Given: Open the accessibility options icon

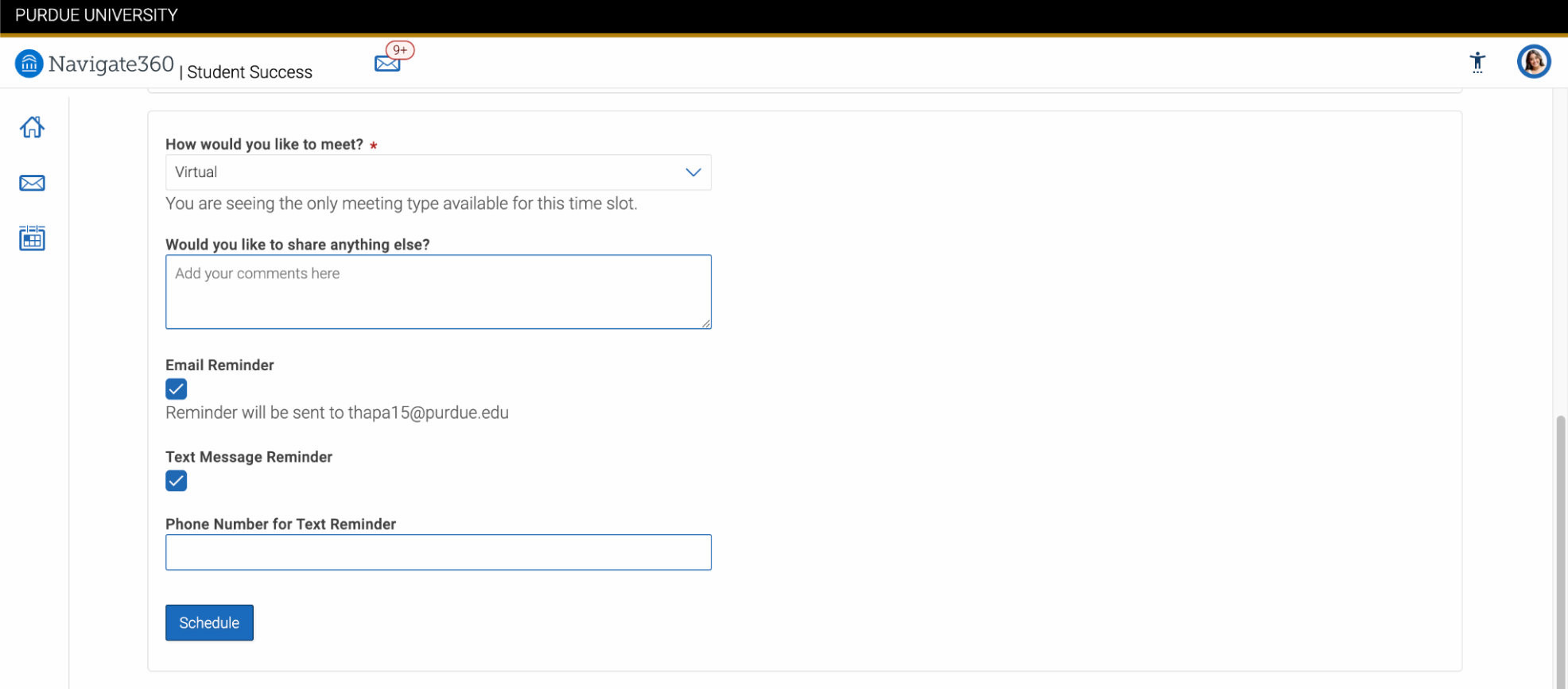Looking at the screenshot, I should point(1477,62).
